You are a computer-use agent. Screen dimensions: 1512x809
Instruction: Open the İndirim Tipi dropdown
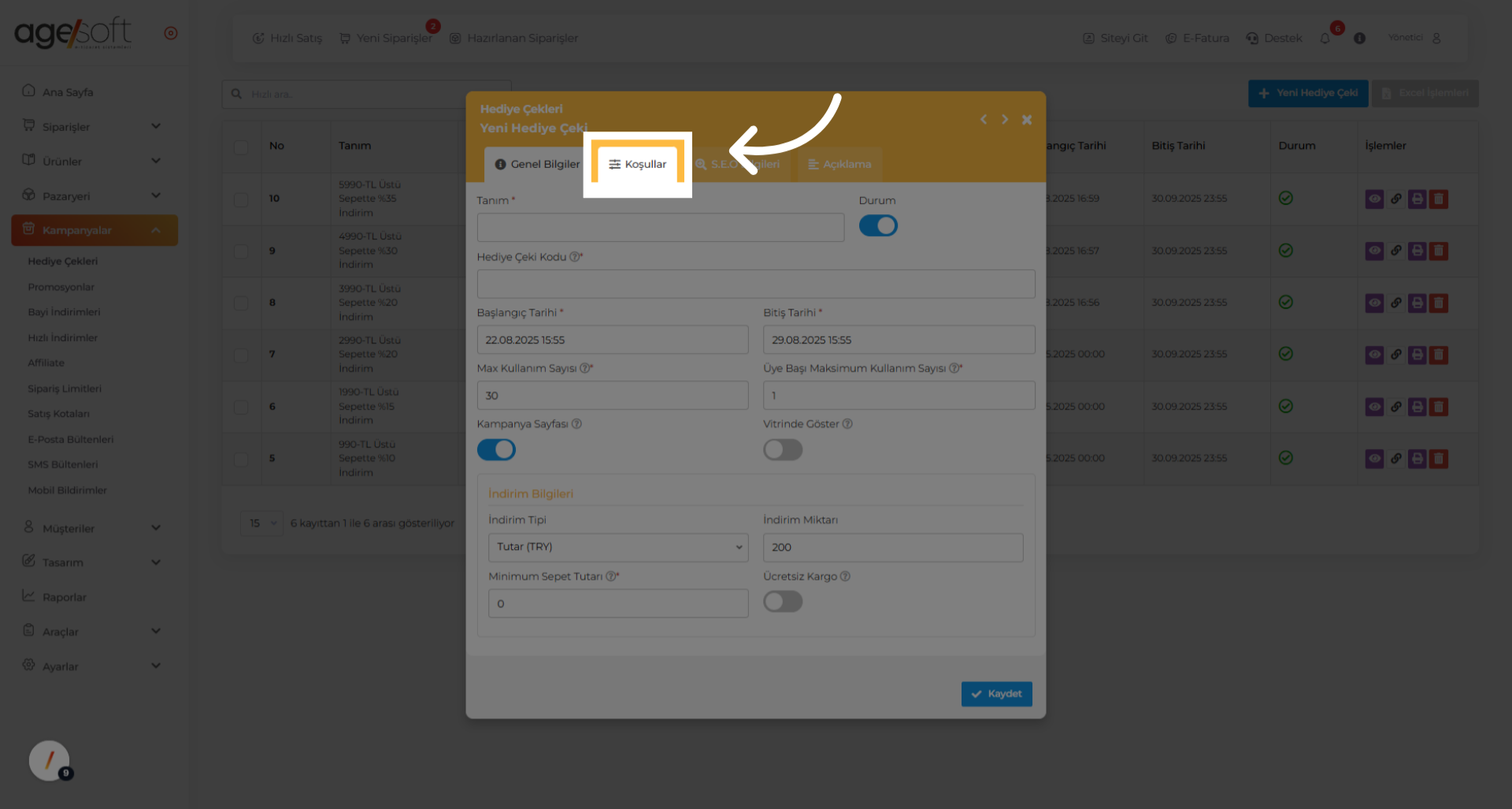pyautogui.click(x=617, y=547)
